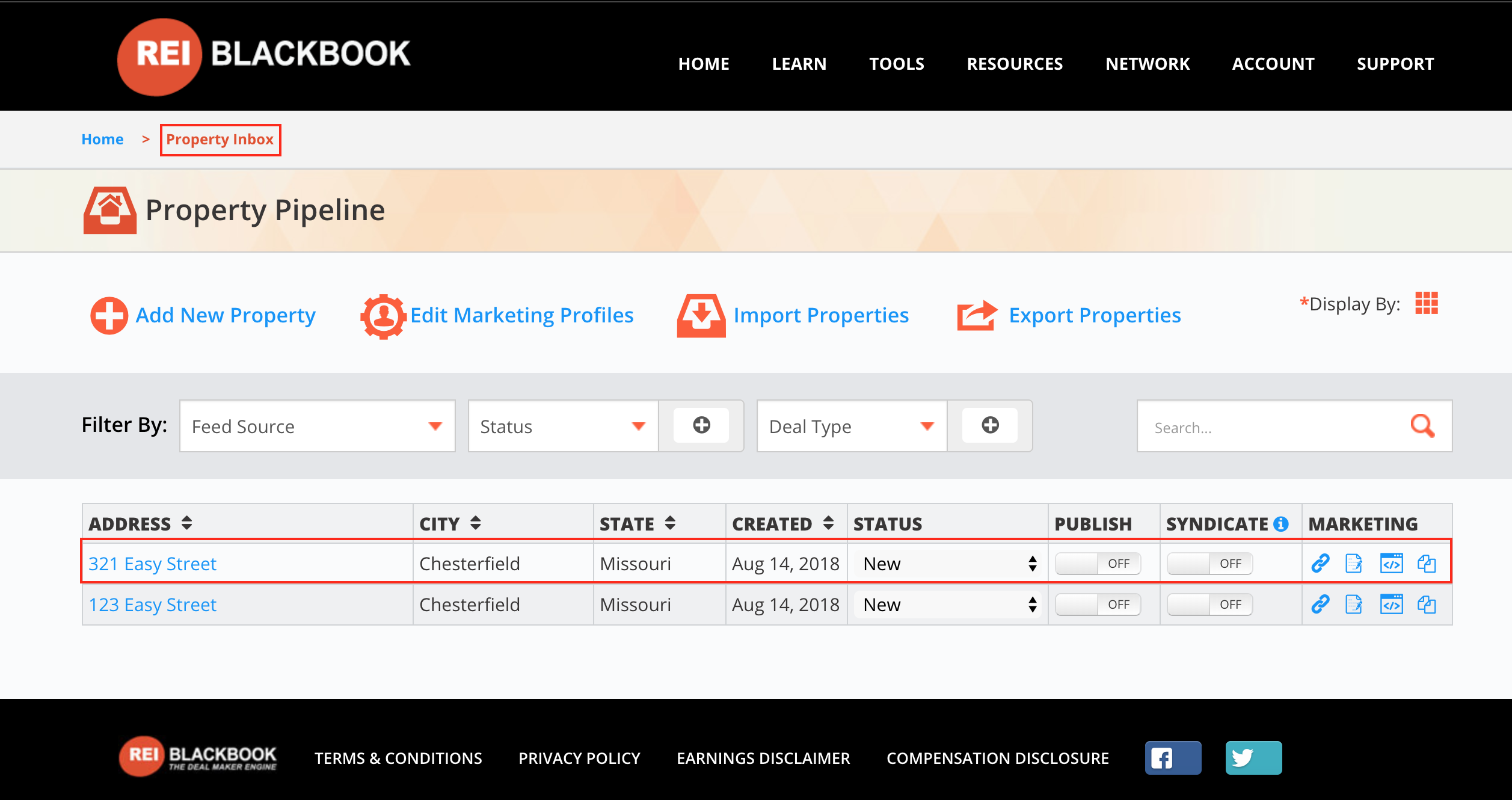Open the 321 Easy Street property
This screenshot has width=1512, height=800.
pyautogui.click(x=152, y=564)
